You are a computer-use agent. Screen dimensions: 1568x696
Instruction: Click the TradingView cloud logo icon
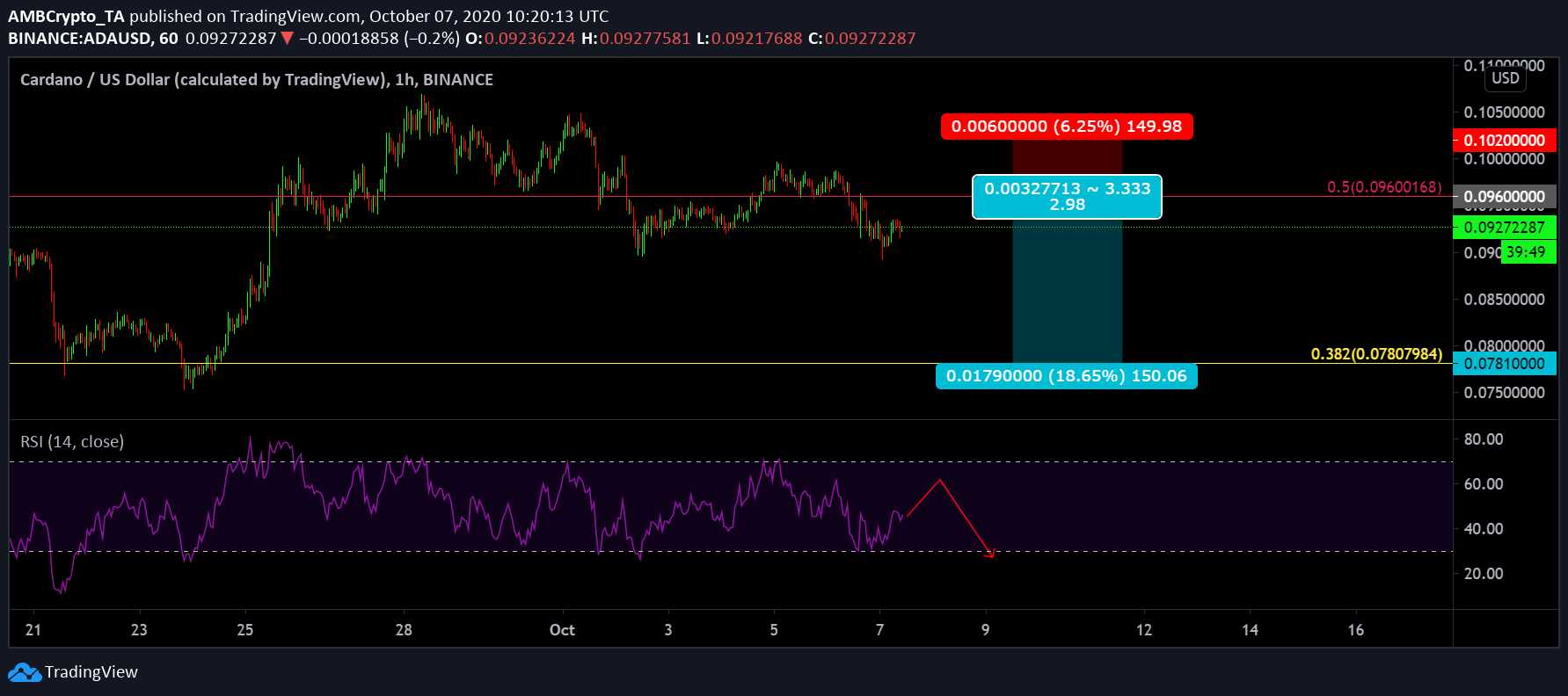point(25,673)
